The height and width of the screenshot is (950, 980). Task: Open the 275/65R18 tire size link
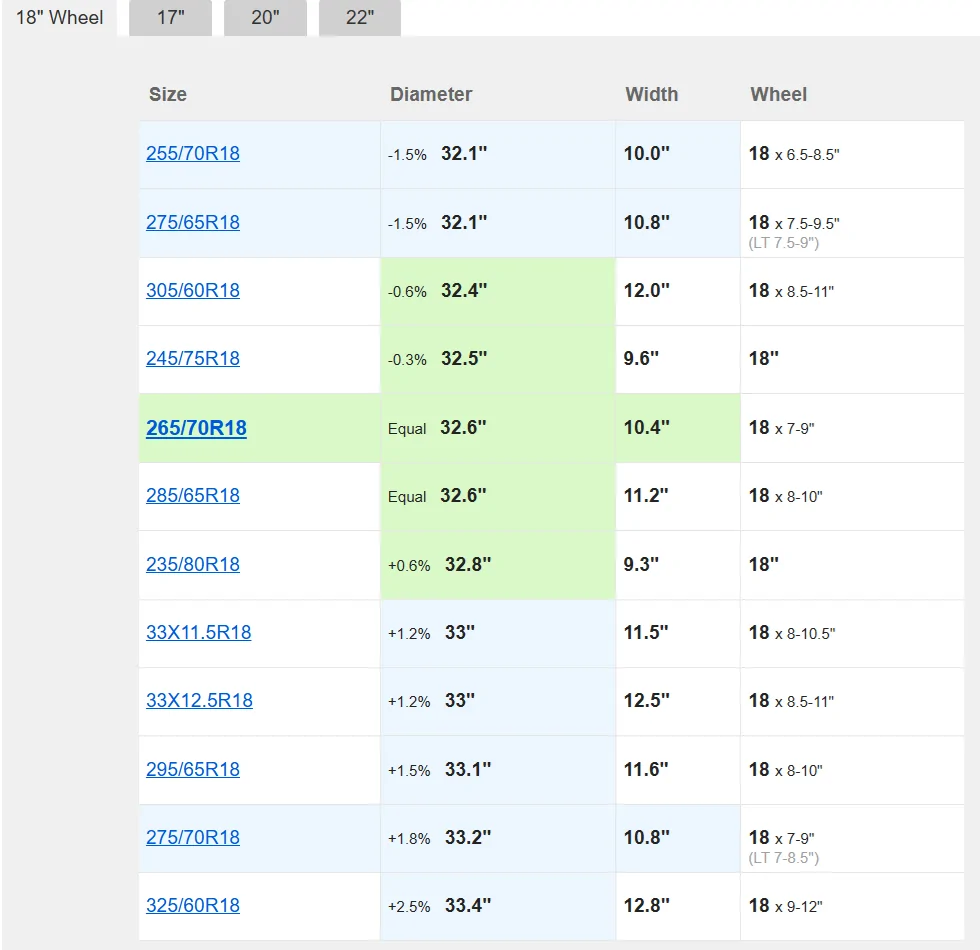pos(193,222)
